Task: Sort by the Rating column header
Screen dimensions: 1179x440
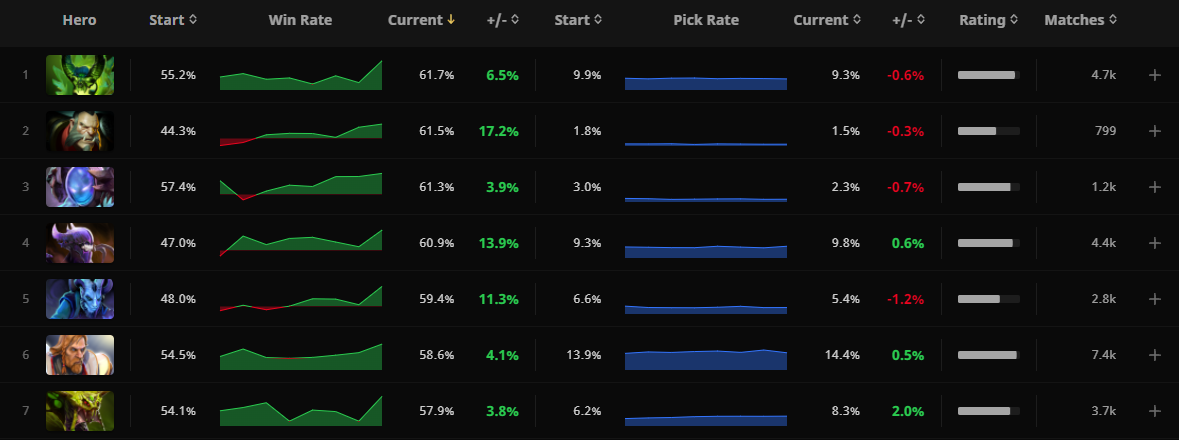Action: click(987, 20)
